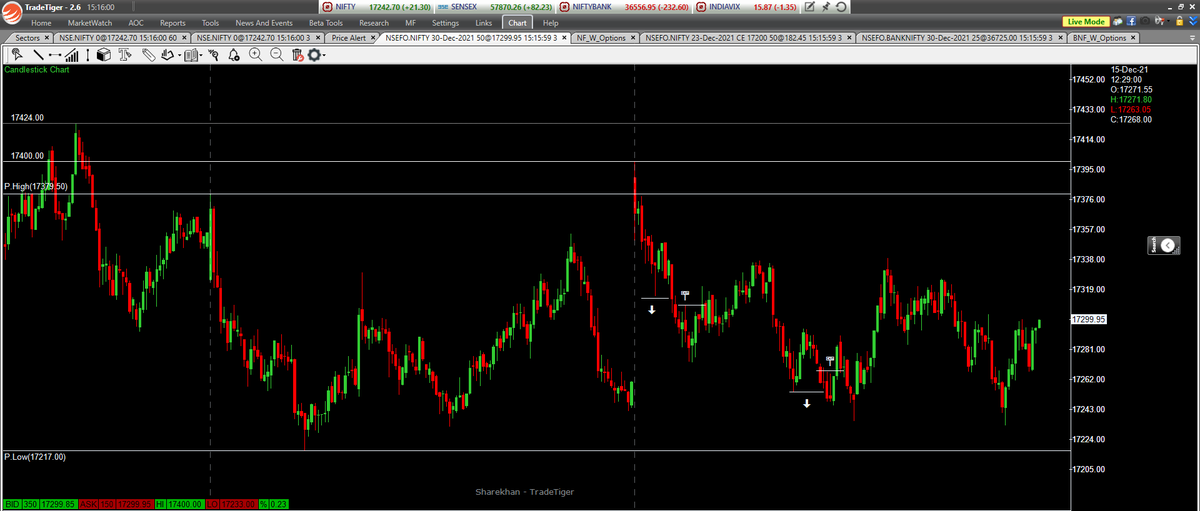Click the chat users icon beside Live Mode
This screenshot has width=1200, height=511.
point(1117,21)
